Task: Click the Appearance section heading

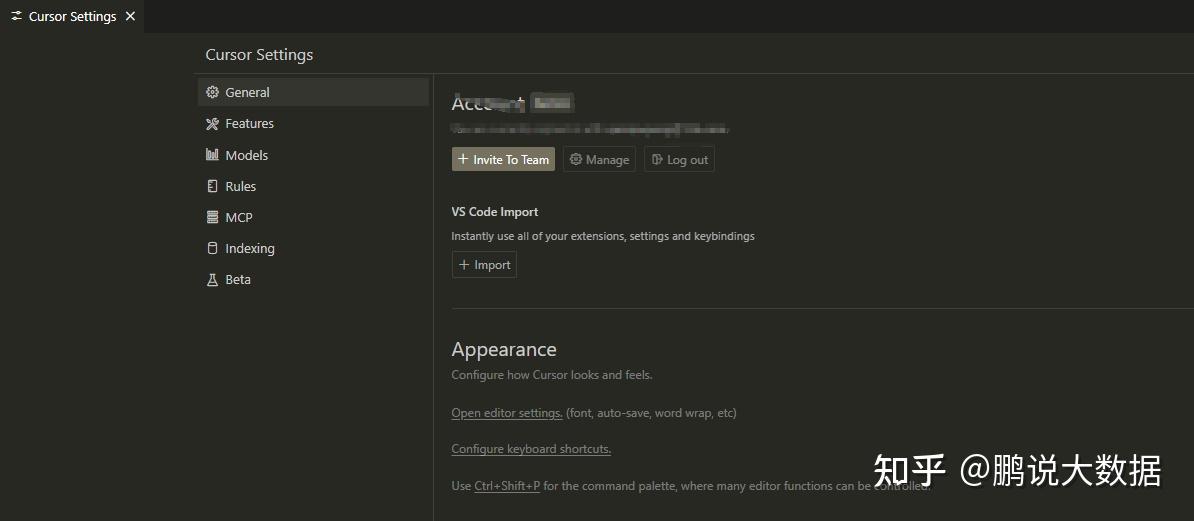Action: (504, 350)
